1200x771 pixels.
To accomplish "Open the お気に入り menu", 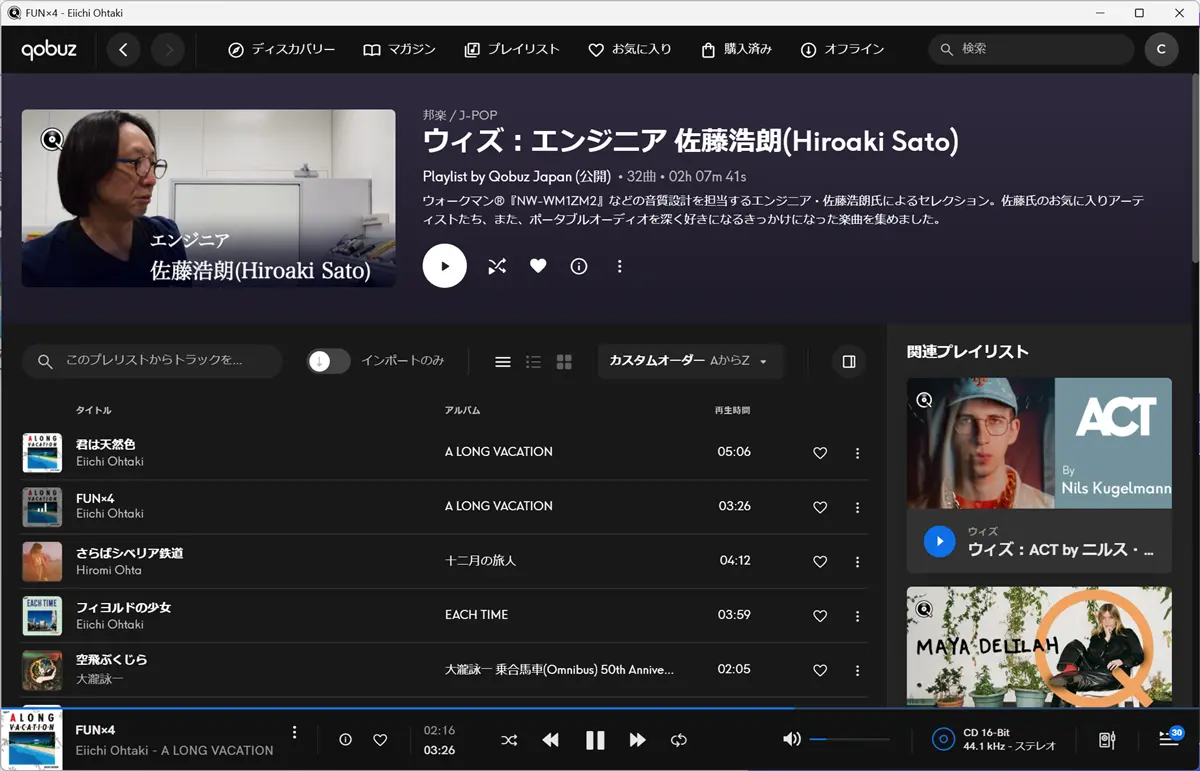I will 629,49.
